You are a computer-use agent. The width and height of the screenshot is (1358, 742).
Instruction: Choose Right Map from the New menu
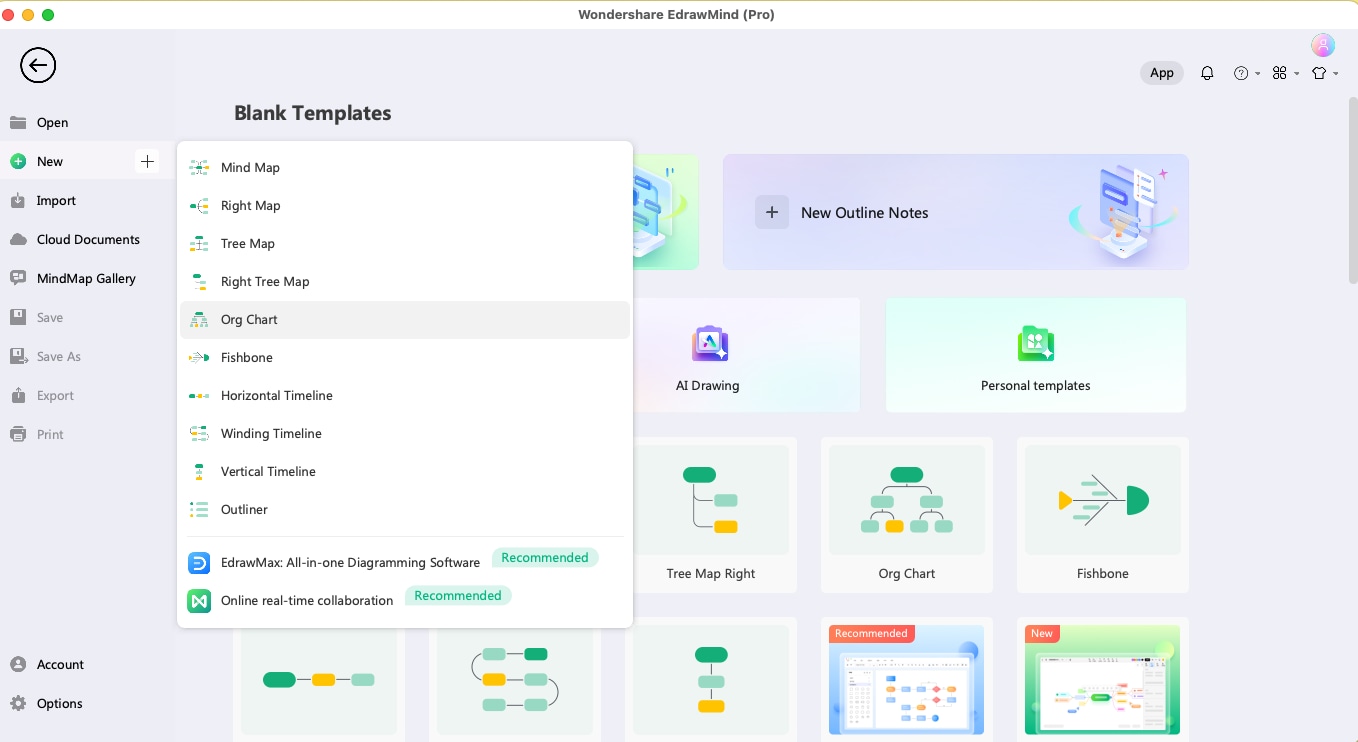tap(405, 205)
